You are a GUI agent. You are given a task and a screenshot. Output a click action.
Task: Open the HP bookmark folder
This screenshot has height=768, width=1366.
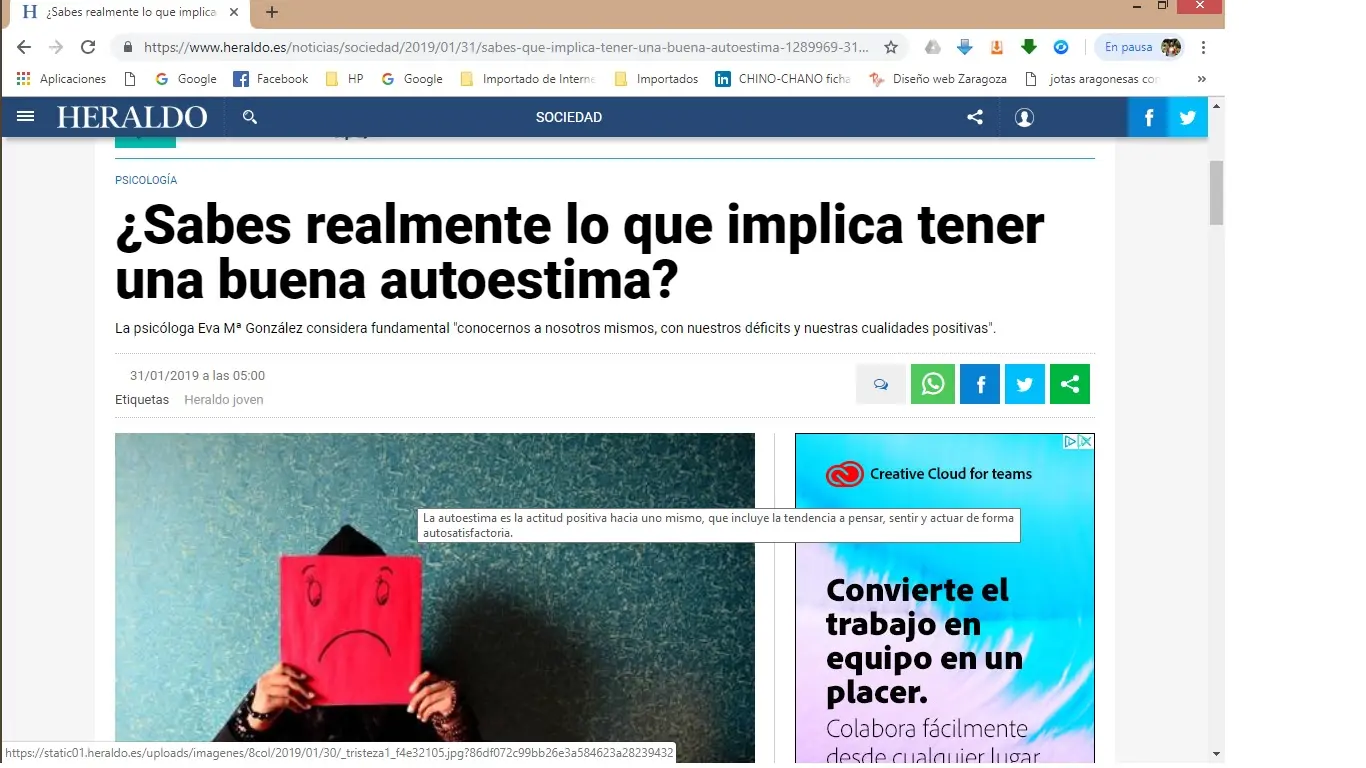(x=344, y=79)
